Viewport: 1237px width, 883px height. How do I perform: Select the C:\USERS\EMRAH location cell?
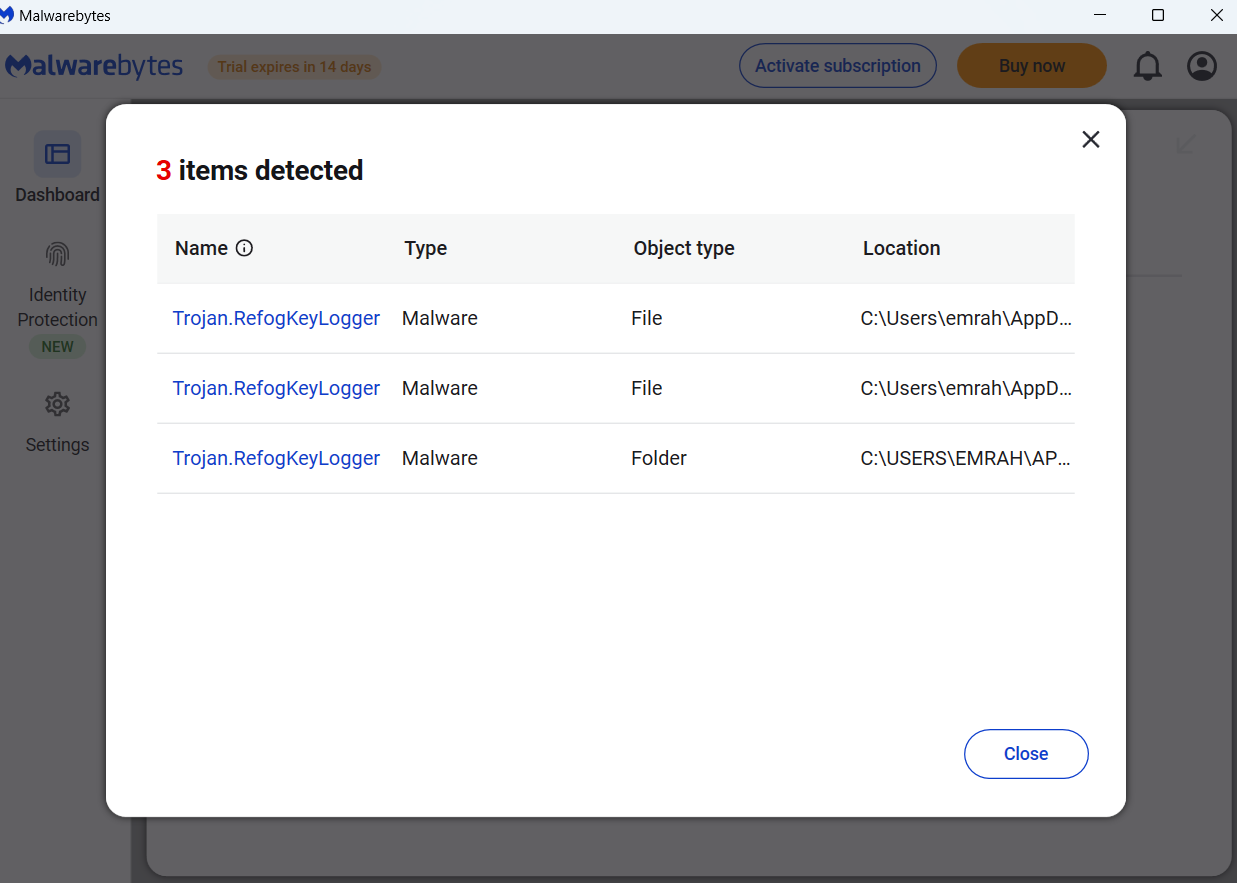pyautogui.click(x=965, y=458)
